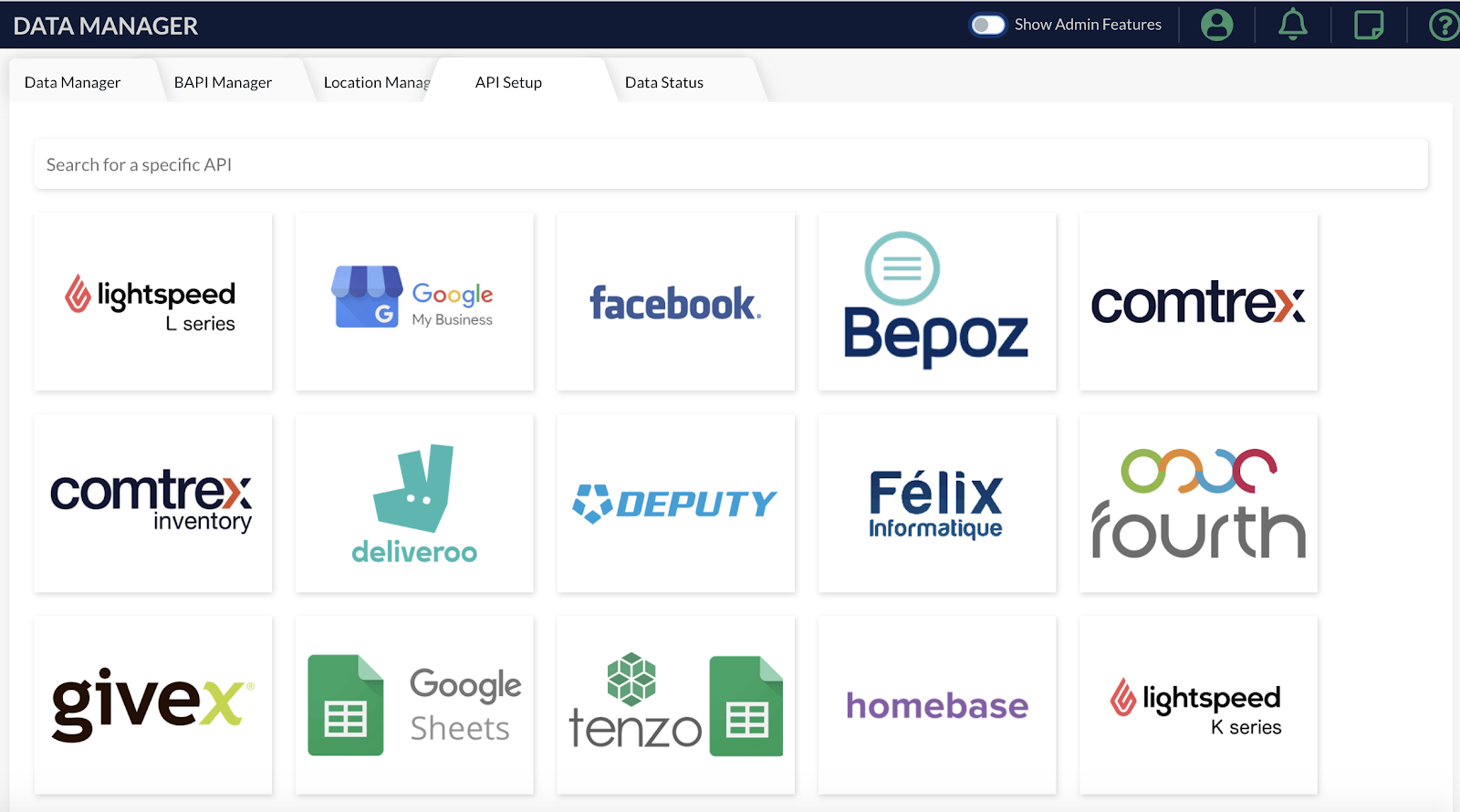Open the Google Sheets API card
This screenshot has width=1460, height=812.
[x=414, y=705]
